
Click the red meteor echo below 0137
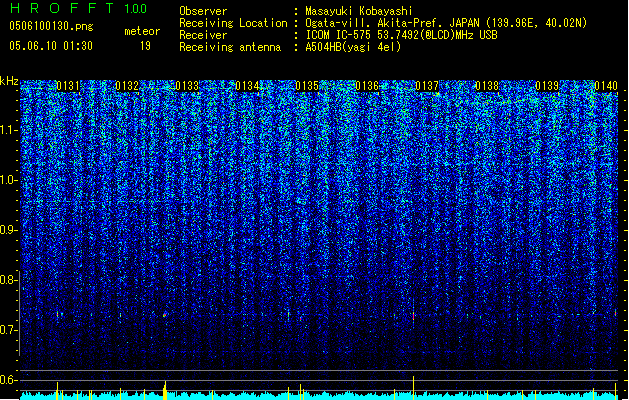point(413,315)
